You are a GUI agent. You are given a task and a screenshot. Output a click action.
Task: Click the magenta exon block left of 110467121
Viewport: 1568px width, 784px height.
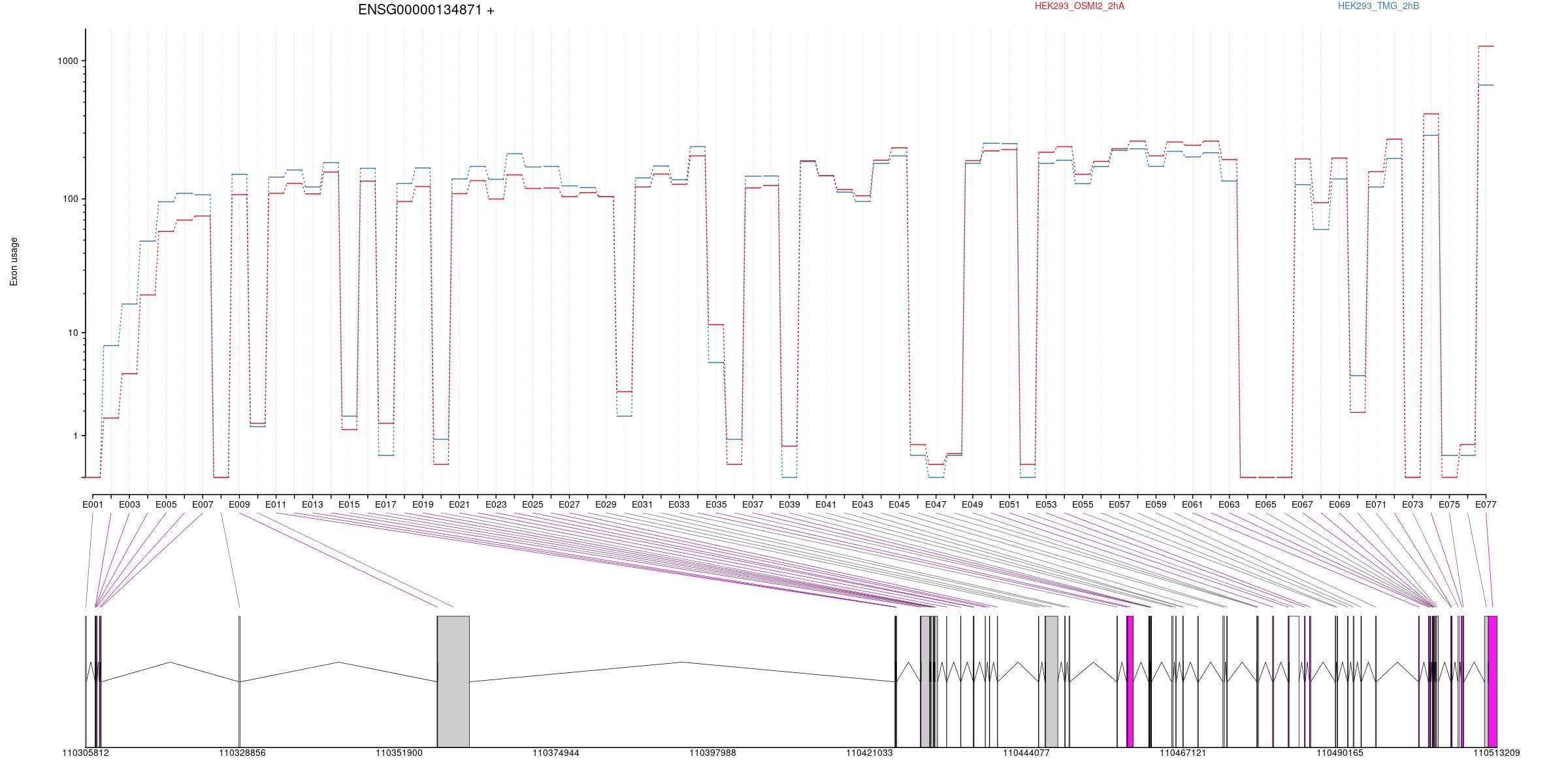[x=1130, y=681]
